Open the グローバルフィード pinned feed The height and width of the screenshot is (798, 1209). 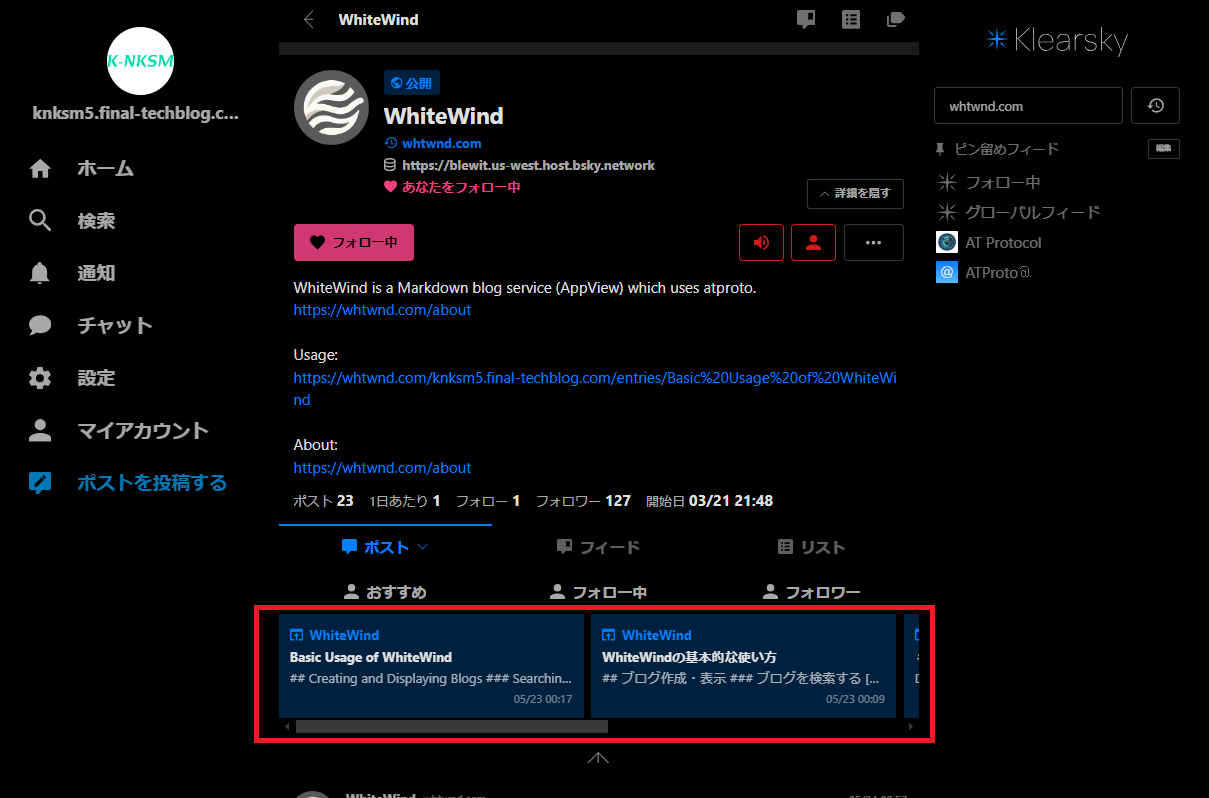[x=1033, y=212]
